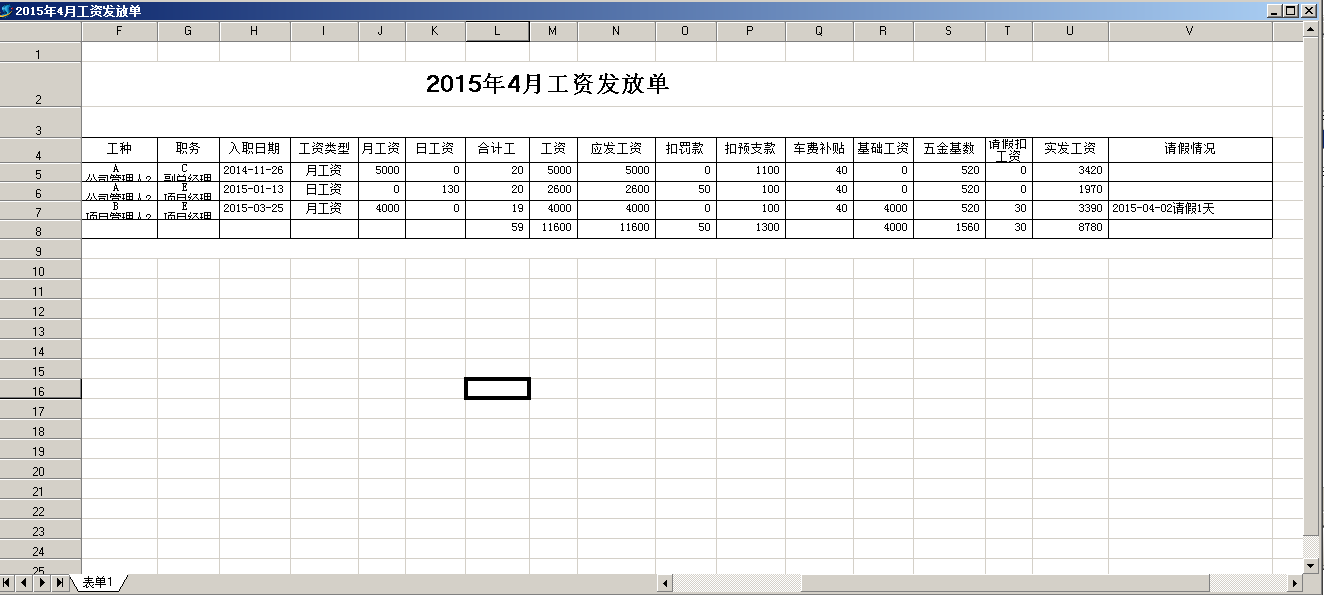Select column L header
This screenshot has width=1324, height=595.
(x=497, y=31)
